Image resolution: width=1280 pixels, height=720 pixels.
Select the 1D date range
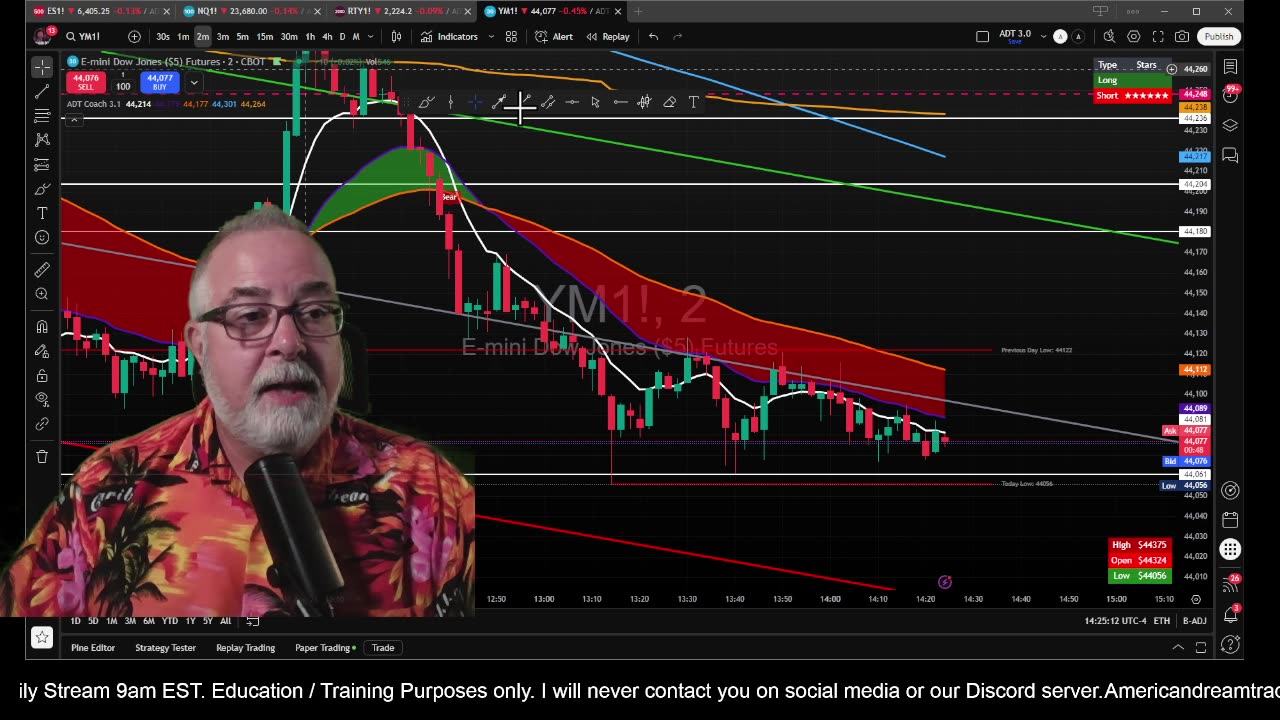[75, 621]
